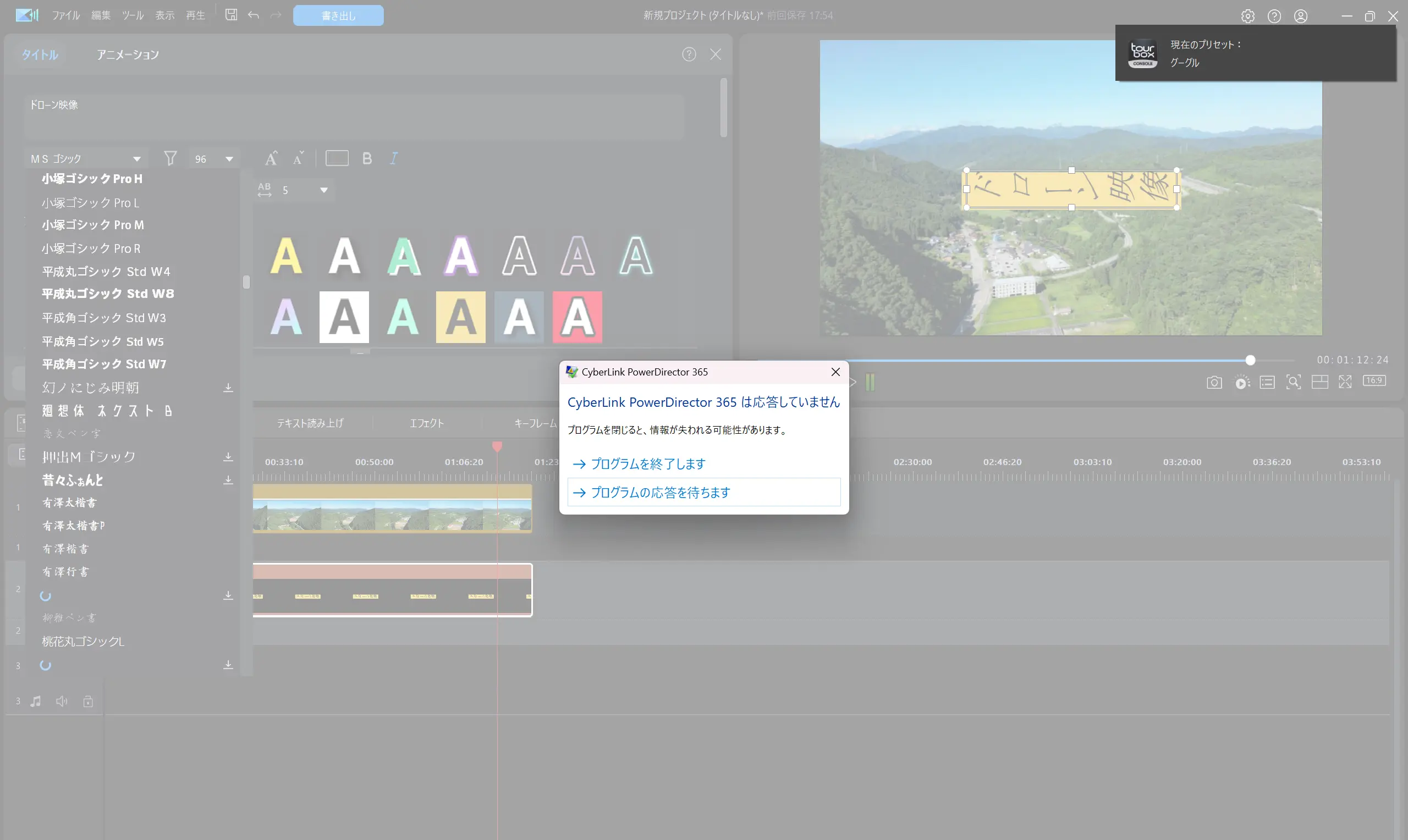
Task: Click the help icon in title panel
Action: (x=689, y=54)
